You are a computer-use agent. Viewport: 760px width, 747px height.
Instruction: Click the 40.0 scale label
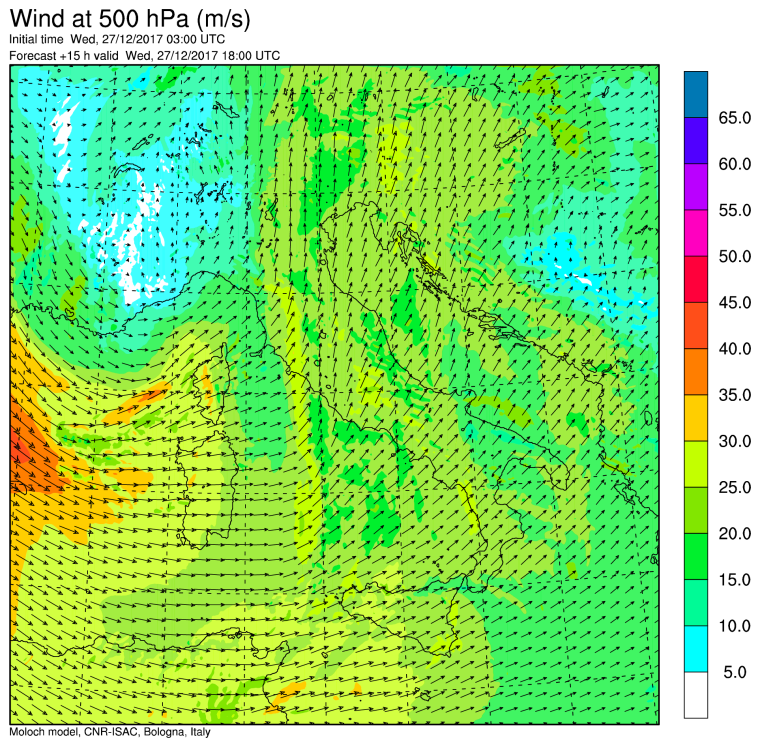[x=735, y=349]
